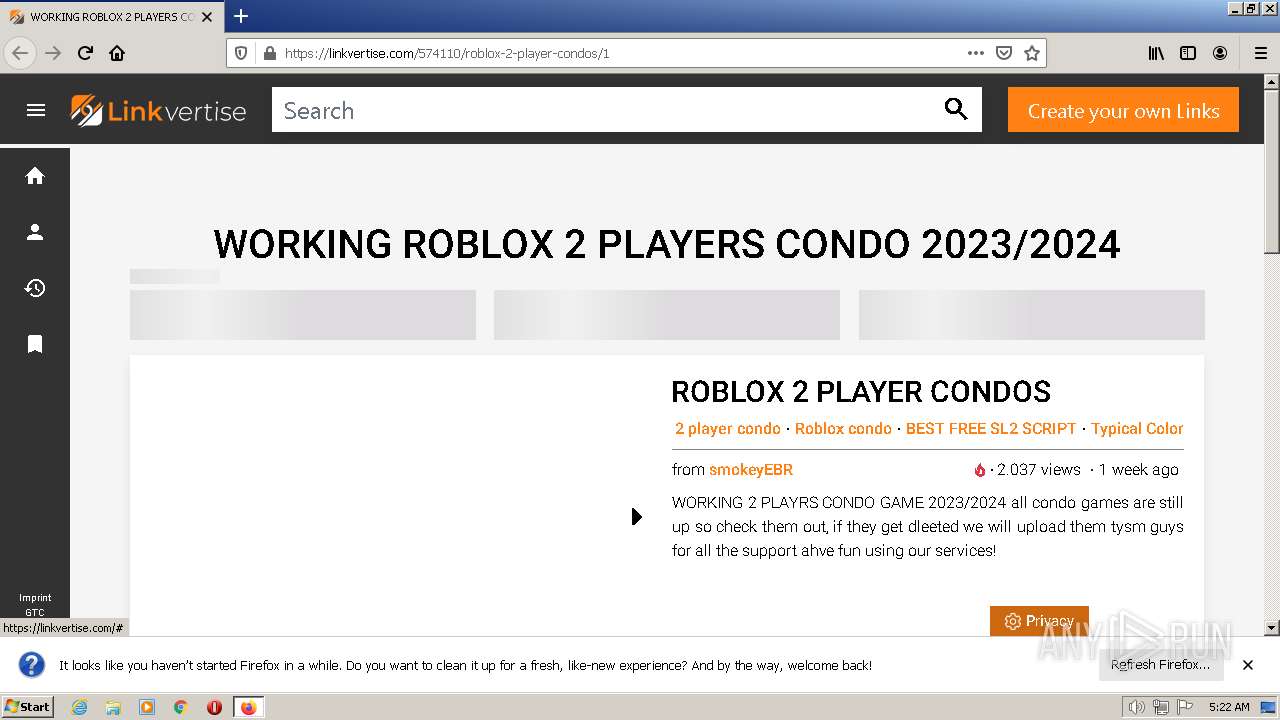Viewport: 1280px width, 720px height.
Task: Open the GTC link in sidebar
Action: tap(35, 613)
